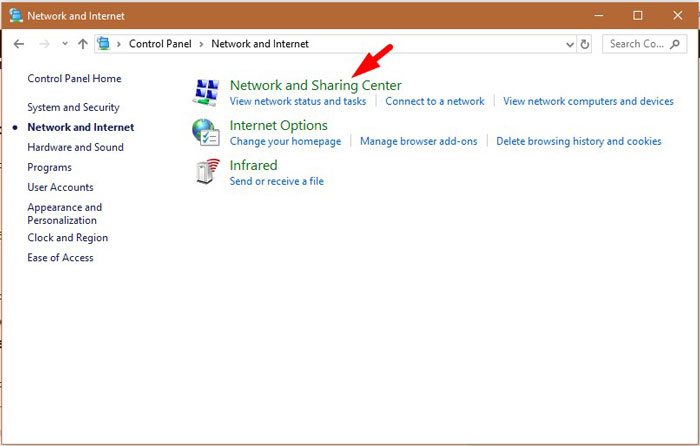Select Network and Internet in sidebar

[x=81, y=127]
